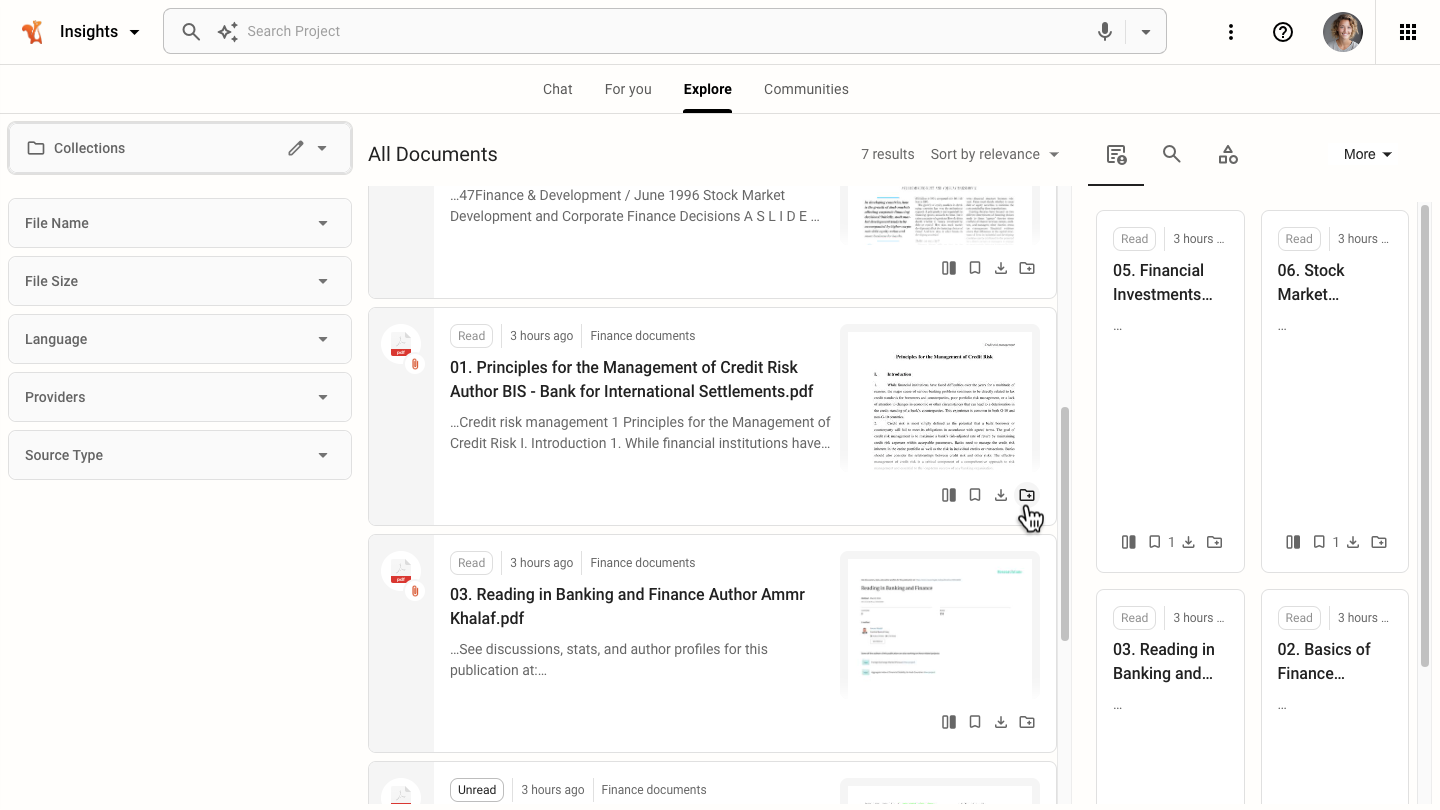Expand the File Size filter
Image resolution: width=1440 pixels, height=810 pixels.
point(180,281)
